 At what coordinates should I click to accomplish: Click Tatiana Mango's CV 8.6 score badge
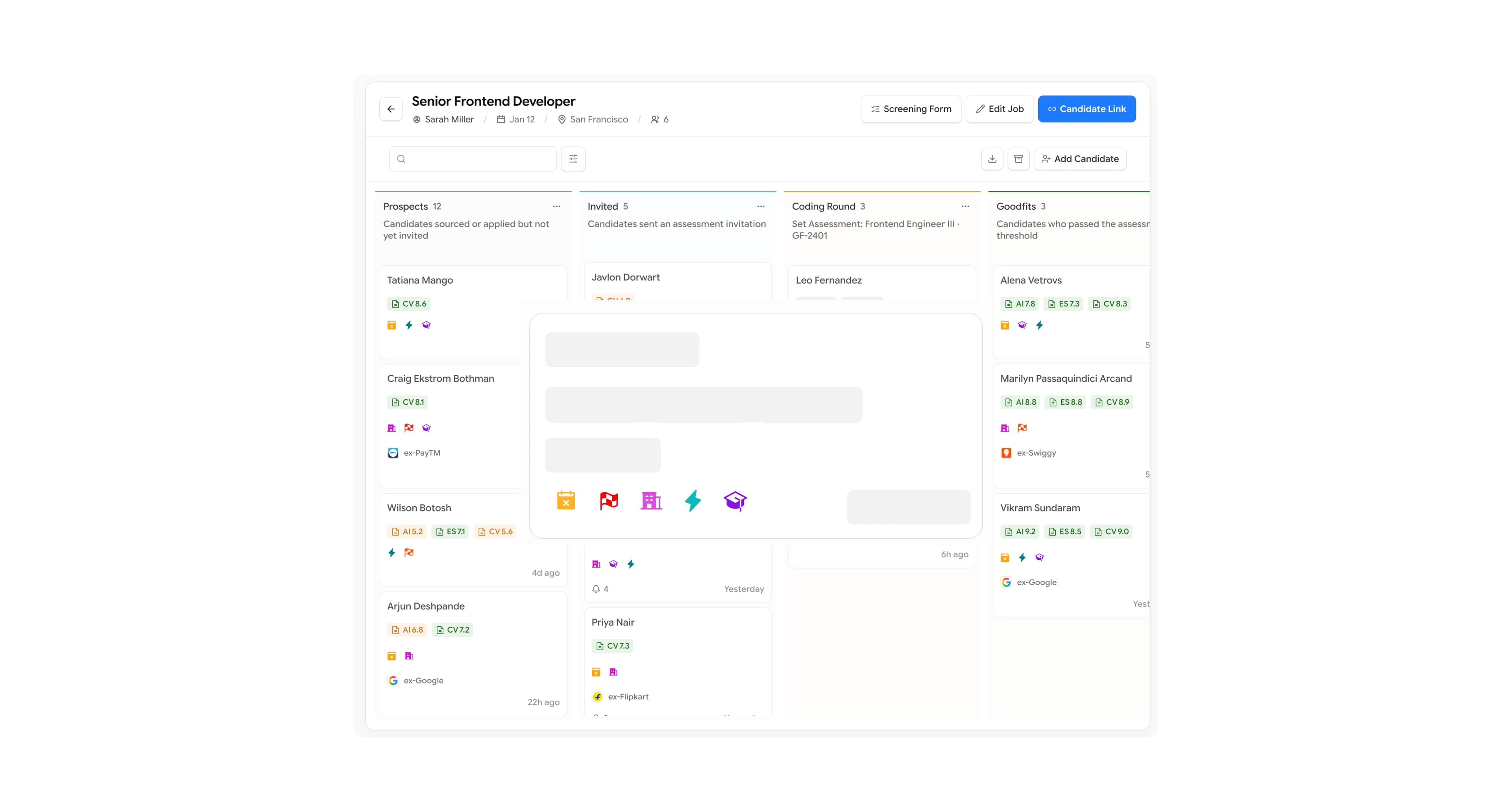pos(409,304)
